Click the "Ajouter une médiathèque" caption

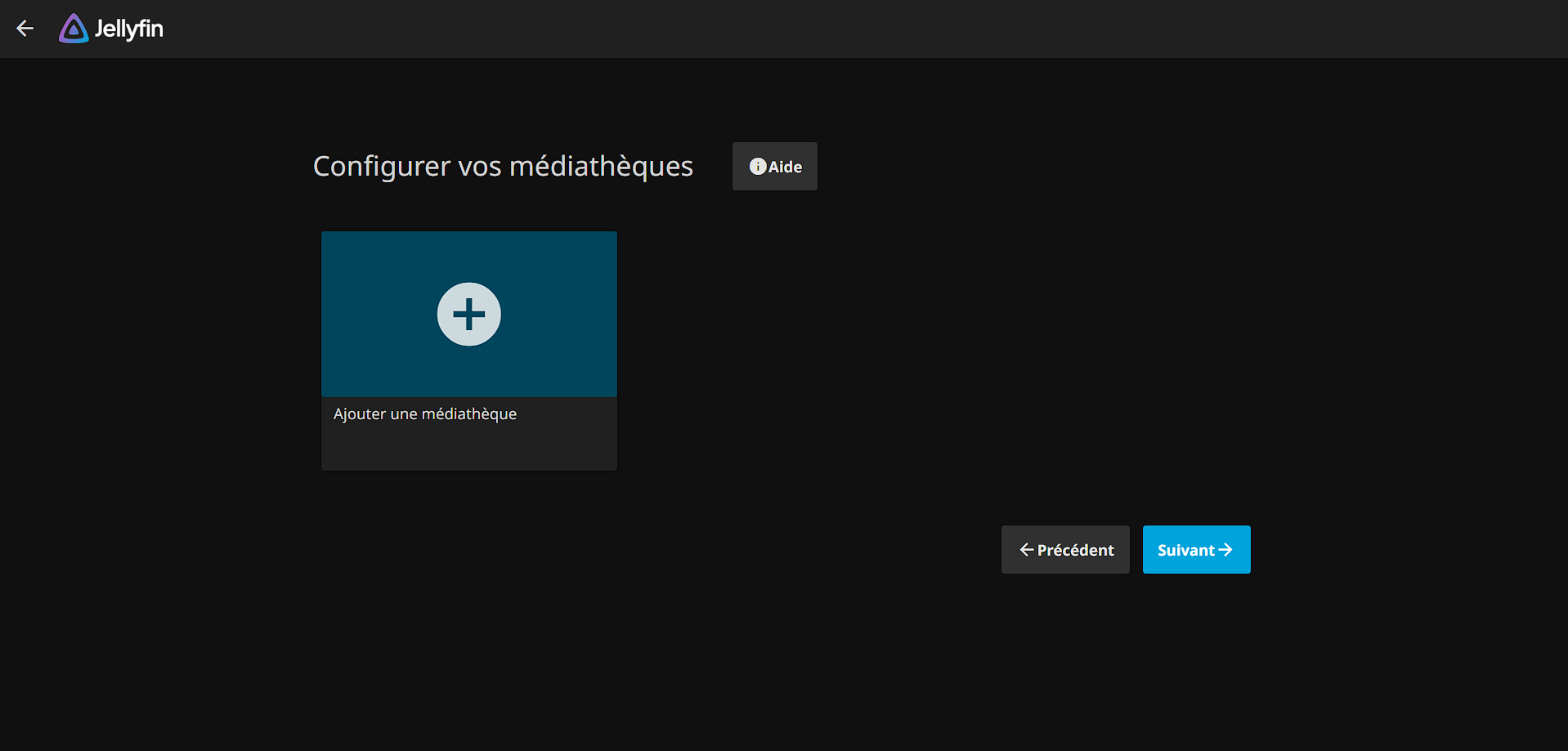coord(424,414)
